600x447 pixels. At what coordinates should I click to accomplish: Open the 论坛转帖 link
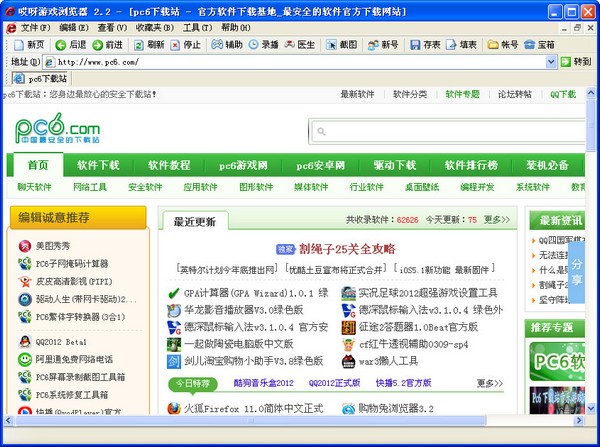[515, 94]
